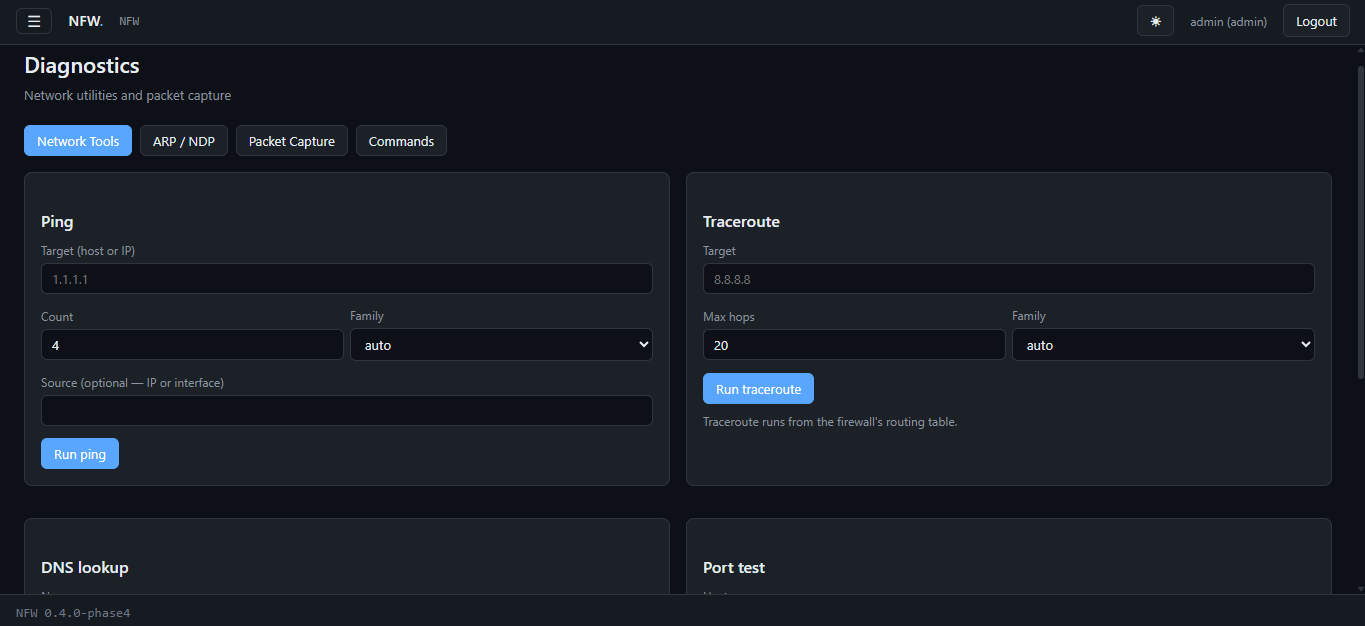The width and height of the screenshot is (1365, 626).
Task: Click the Max hops field
Action: [x=854, y=345]
